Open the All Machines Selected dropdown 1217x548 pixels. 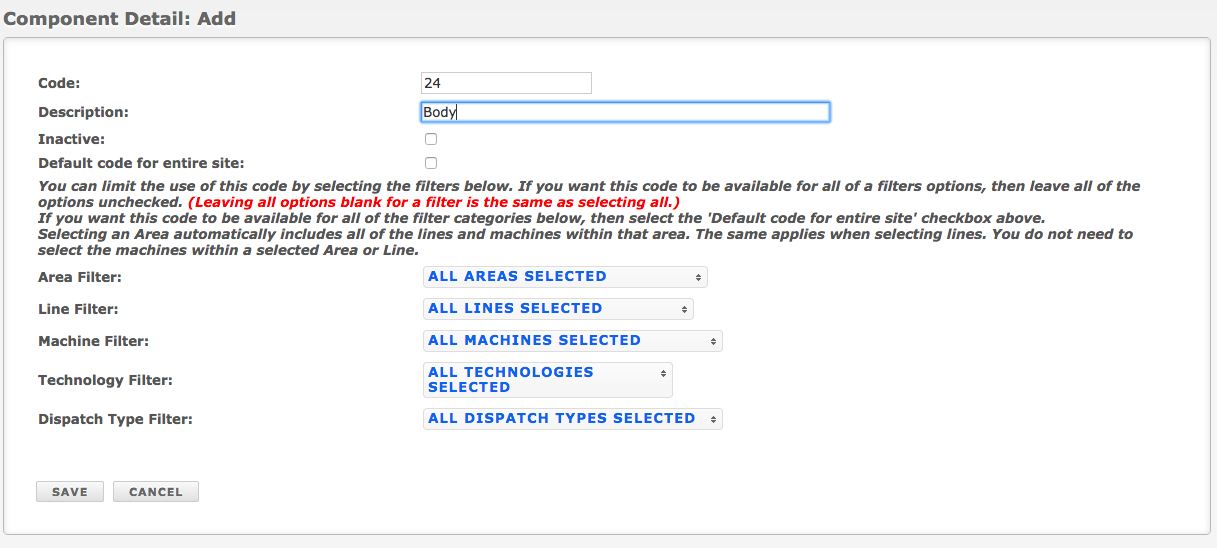[x=572, y=341]
